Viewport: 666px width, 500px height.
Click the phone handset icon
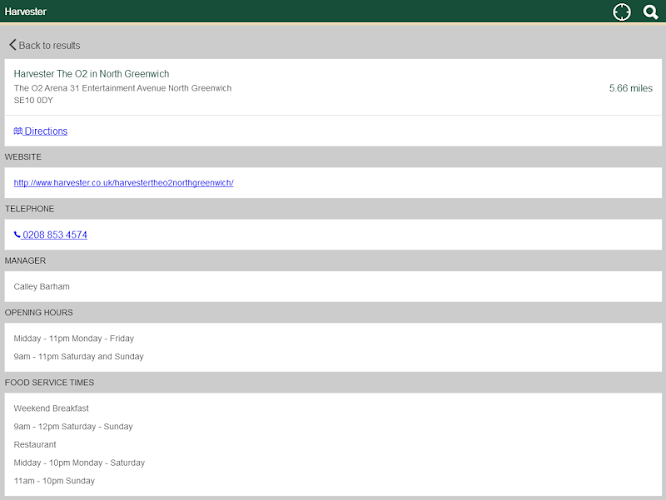pyautogui.click(x=17, y=234)
